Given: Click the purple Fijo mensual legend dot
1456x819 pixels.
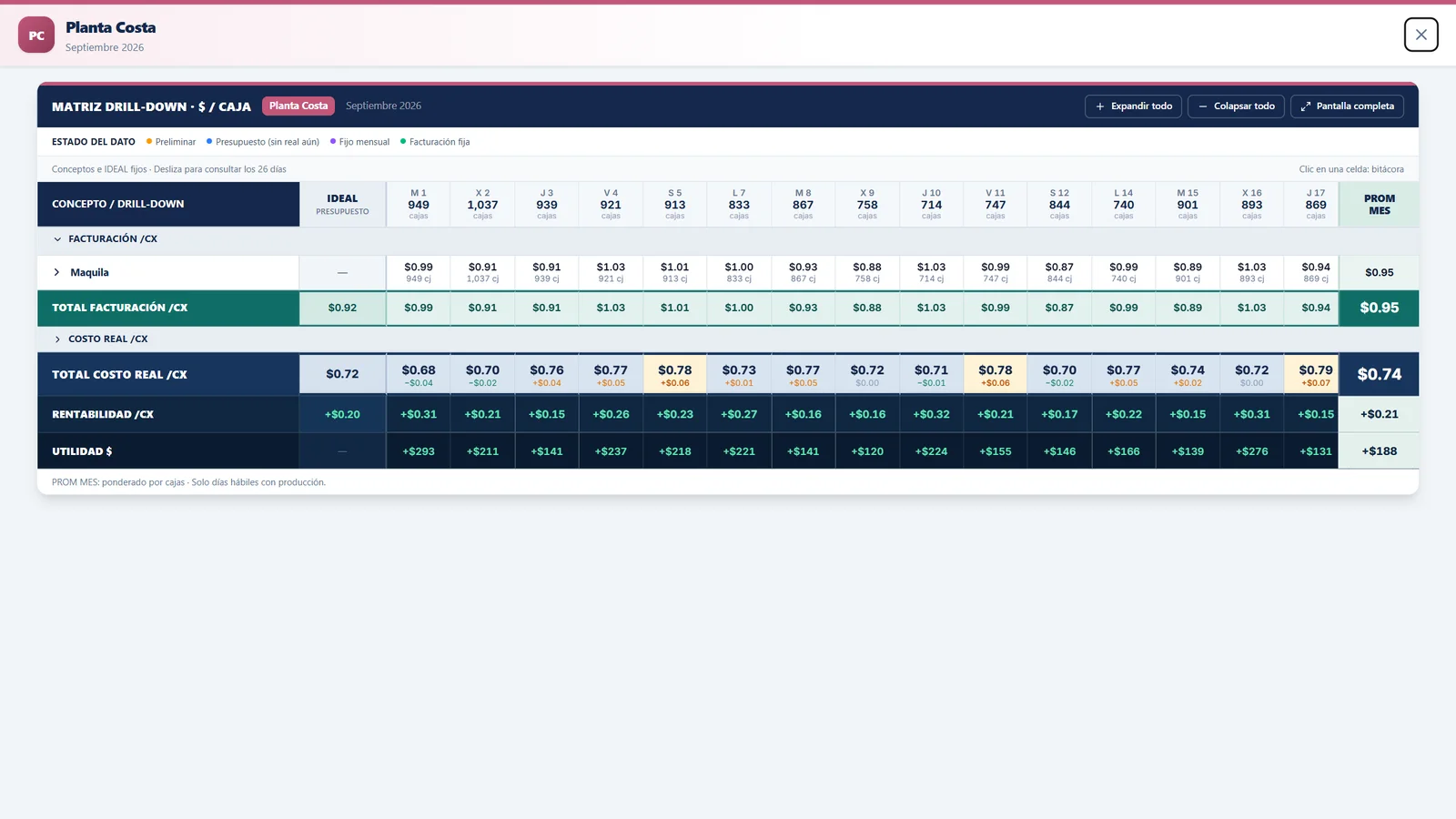Looking at the screenshot, I should [333, 141].
